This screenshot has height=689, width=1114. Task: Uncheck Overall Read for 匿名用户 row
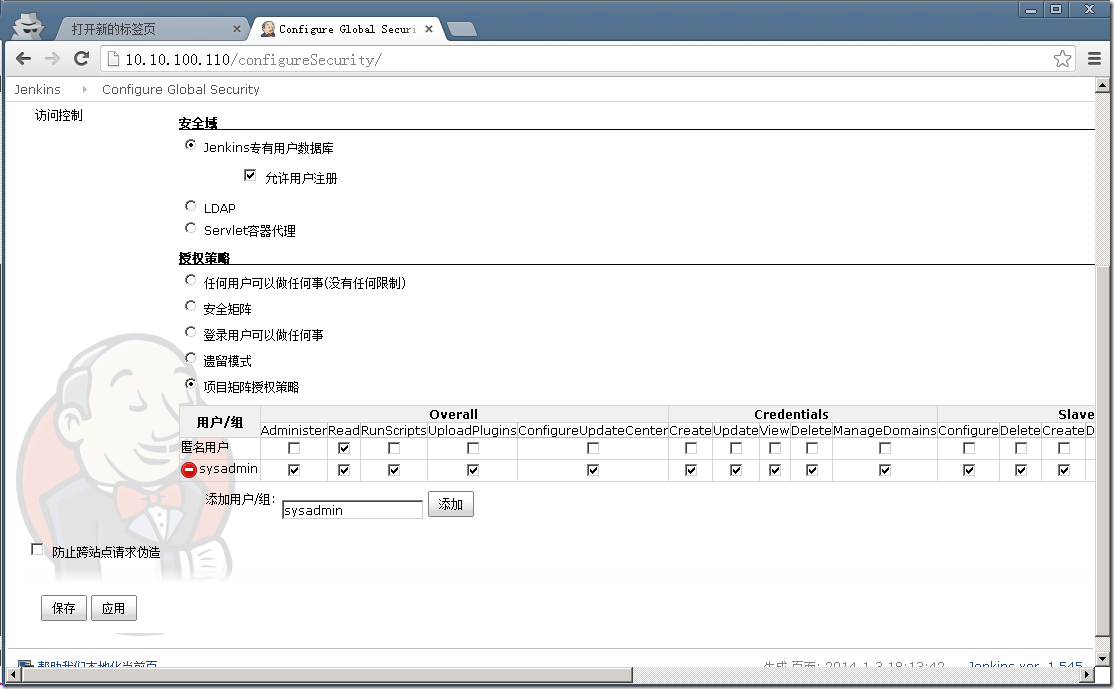pyautogui.click(x=344, y=448)
